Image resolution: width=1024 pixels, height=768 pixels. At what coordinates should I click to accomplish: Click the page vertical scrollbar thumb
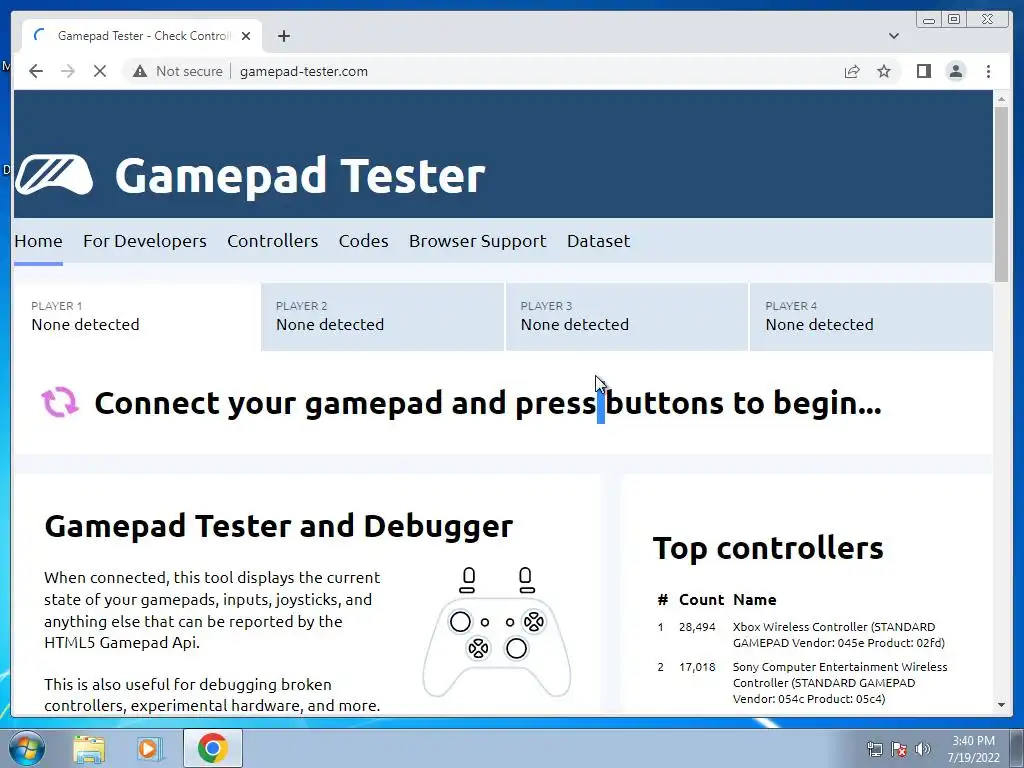pyautogui.click(x=1001, y=194)
